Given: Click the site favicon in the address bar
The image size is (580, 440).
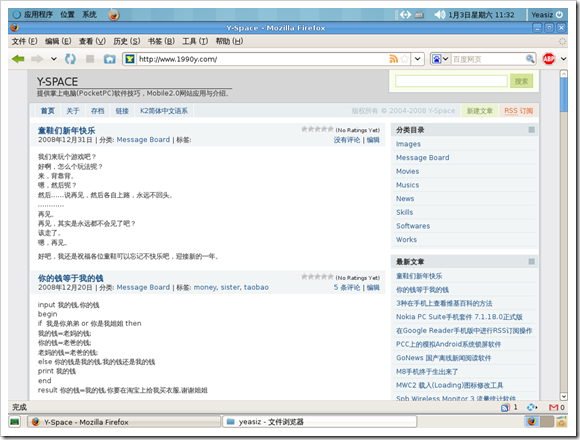Looking at the screenshot, I should [130, 59].
